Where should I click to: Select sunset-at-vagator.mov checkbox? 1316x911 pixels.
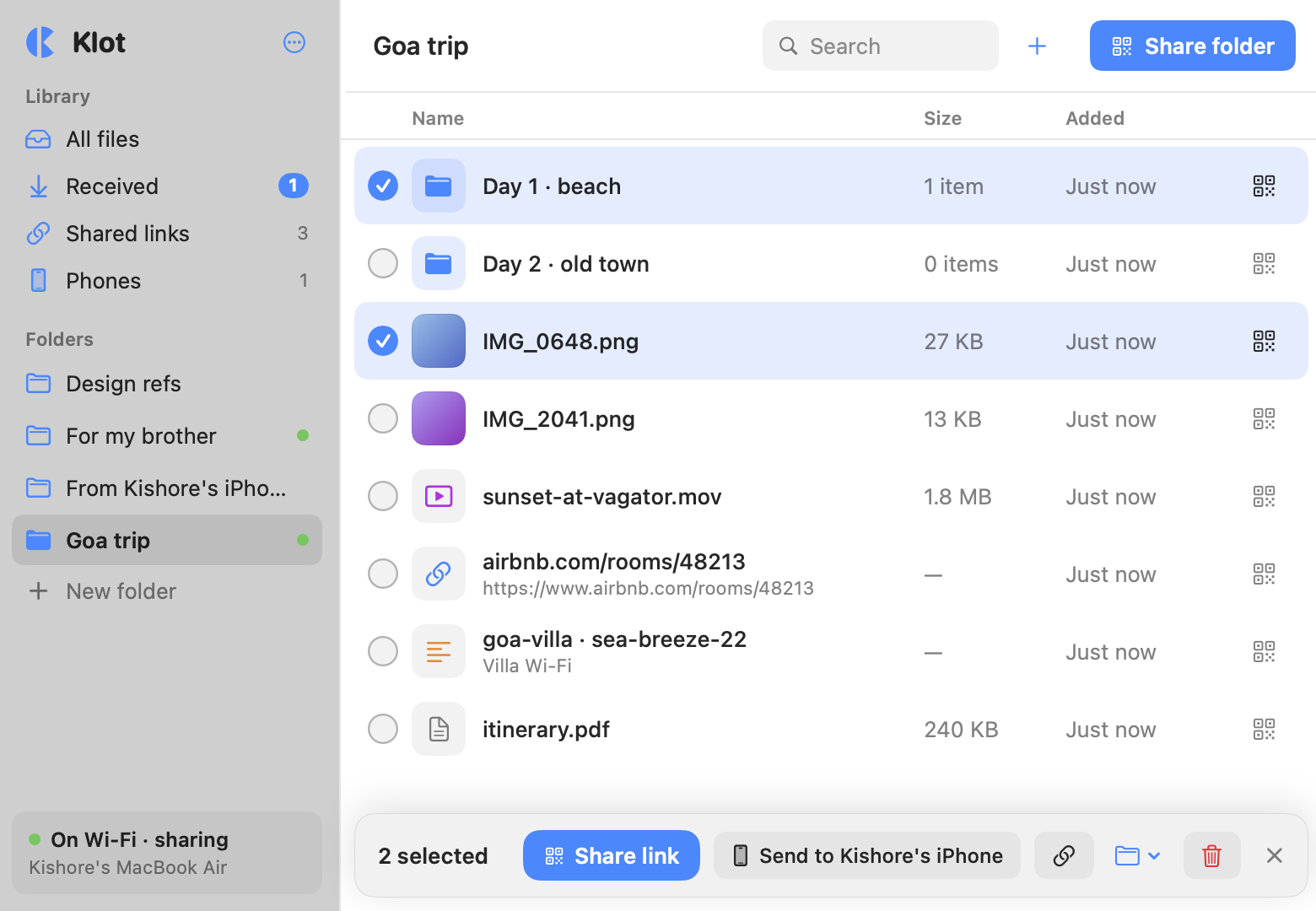(x=383, y=496)
